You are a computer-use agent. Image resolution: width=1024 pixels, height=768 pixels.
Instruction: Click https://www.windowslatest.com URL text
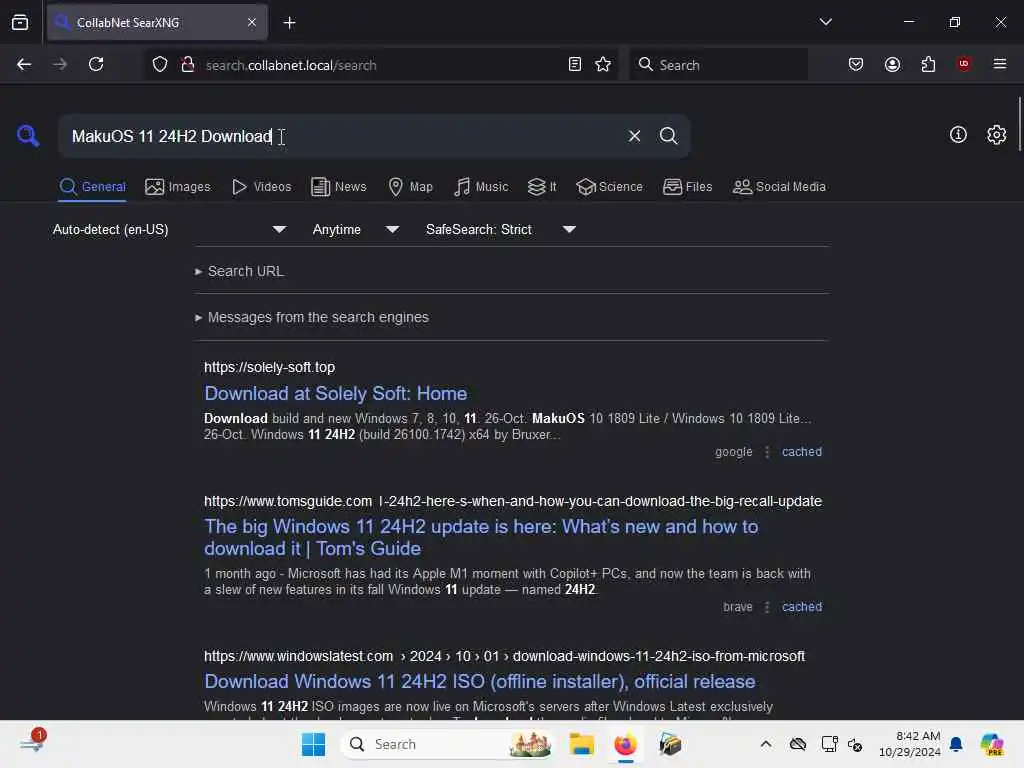pos(298,656)
